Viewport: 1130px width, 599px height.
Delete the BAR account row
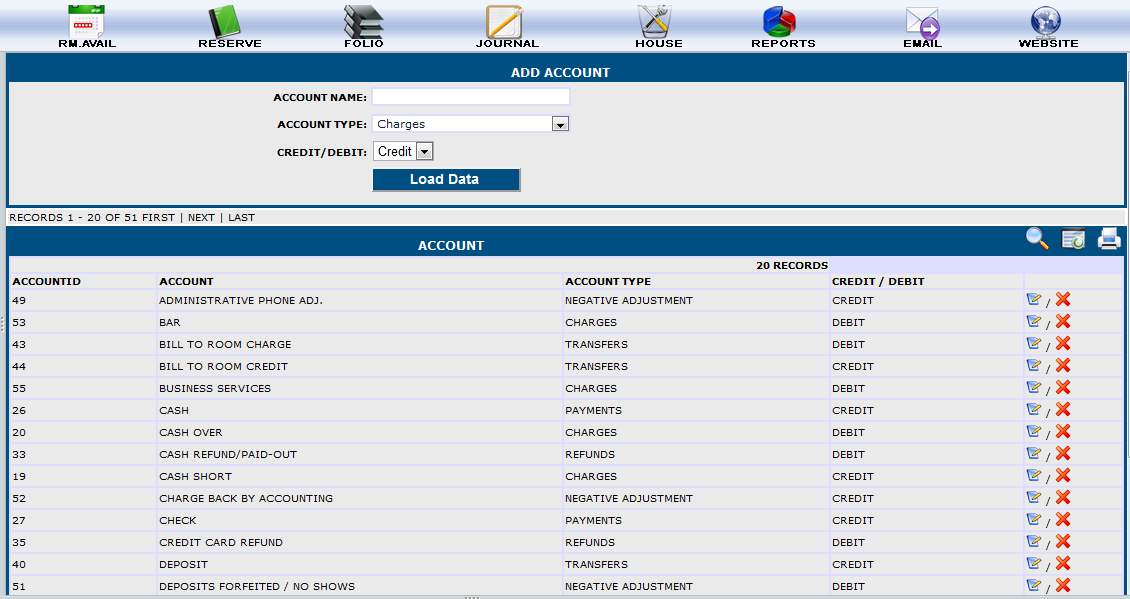point(1063,321)
